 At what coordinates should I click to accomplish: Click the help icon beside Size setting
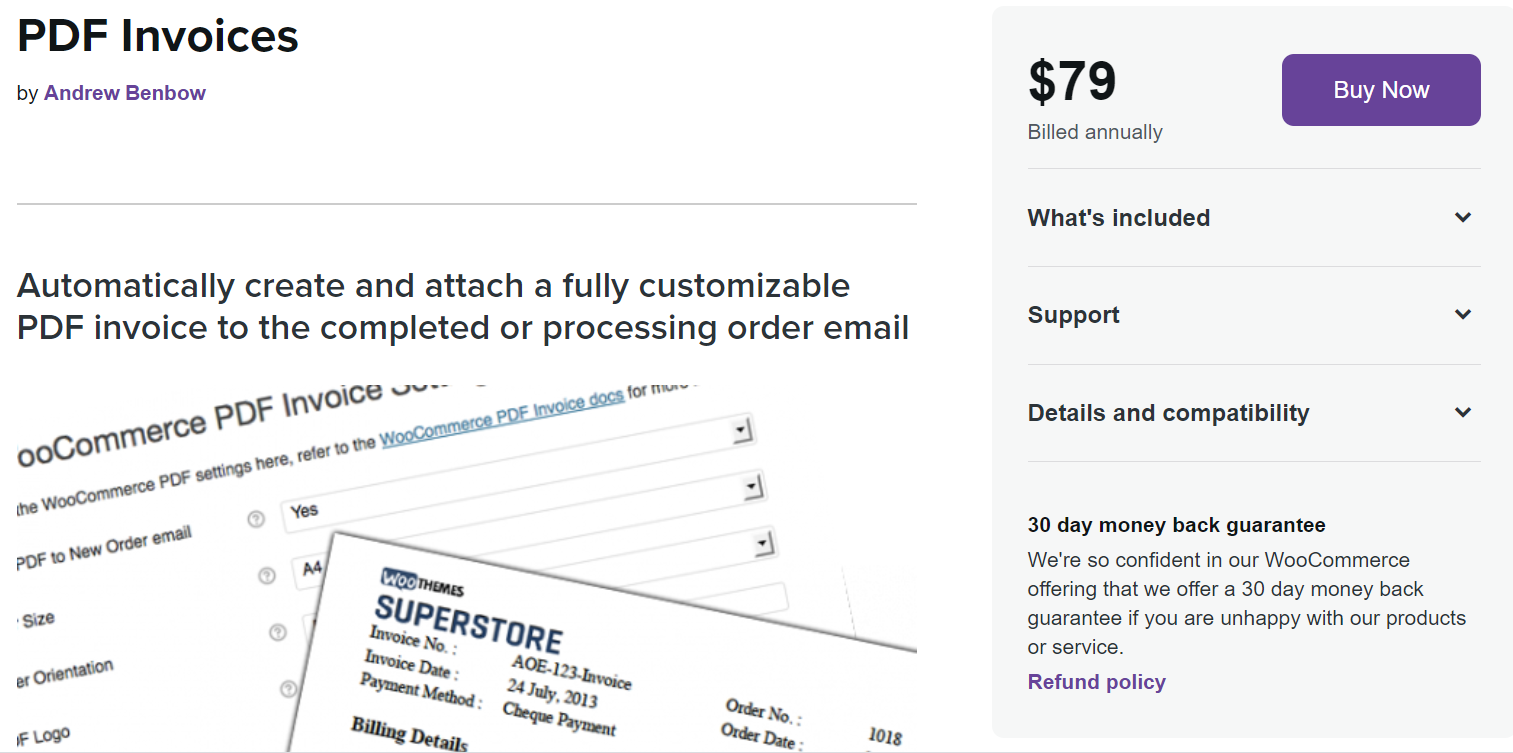tap(267, 576)
